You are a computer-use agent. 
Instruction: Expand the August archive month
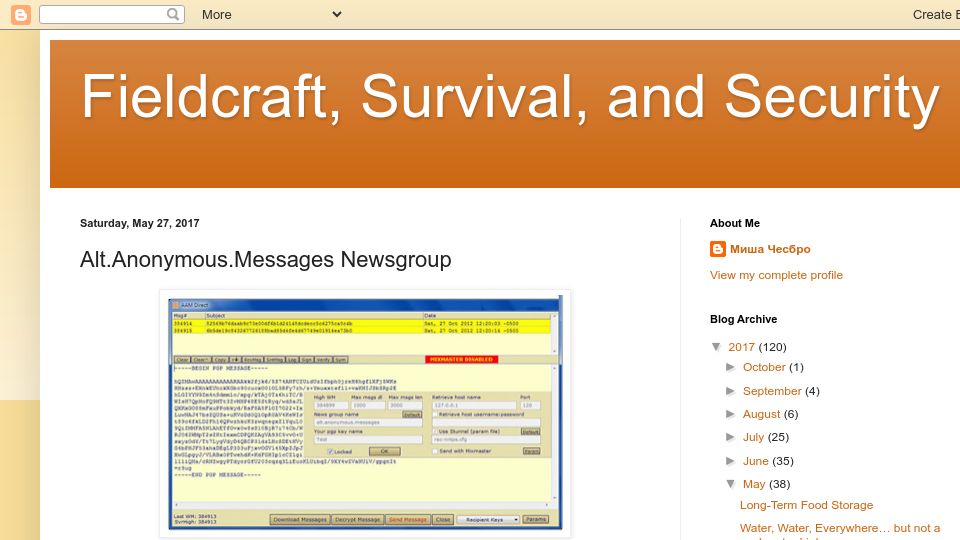pos(730,414)
